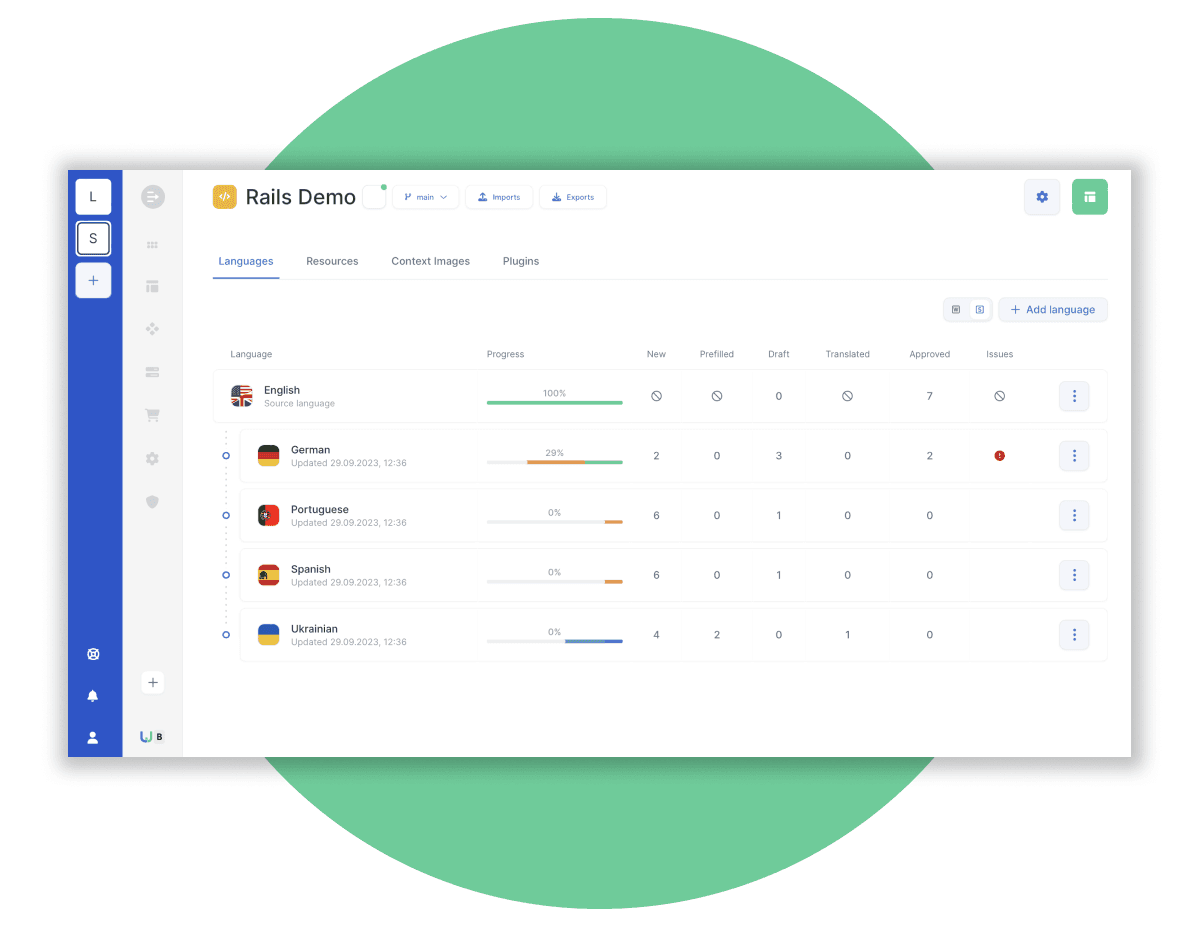Click Add language button
Screen dimensions: 1200x928
(x=1053, y=310)
